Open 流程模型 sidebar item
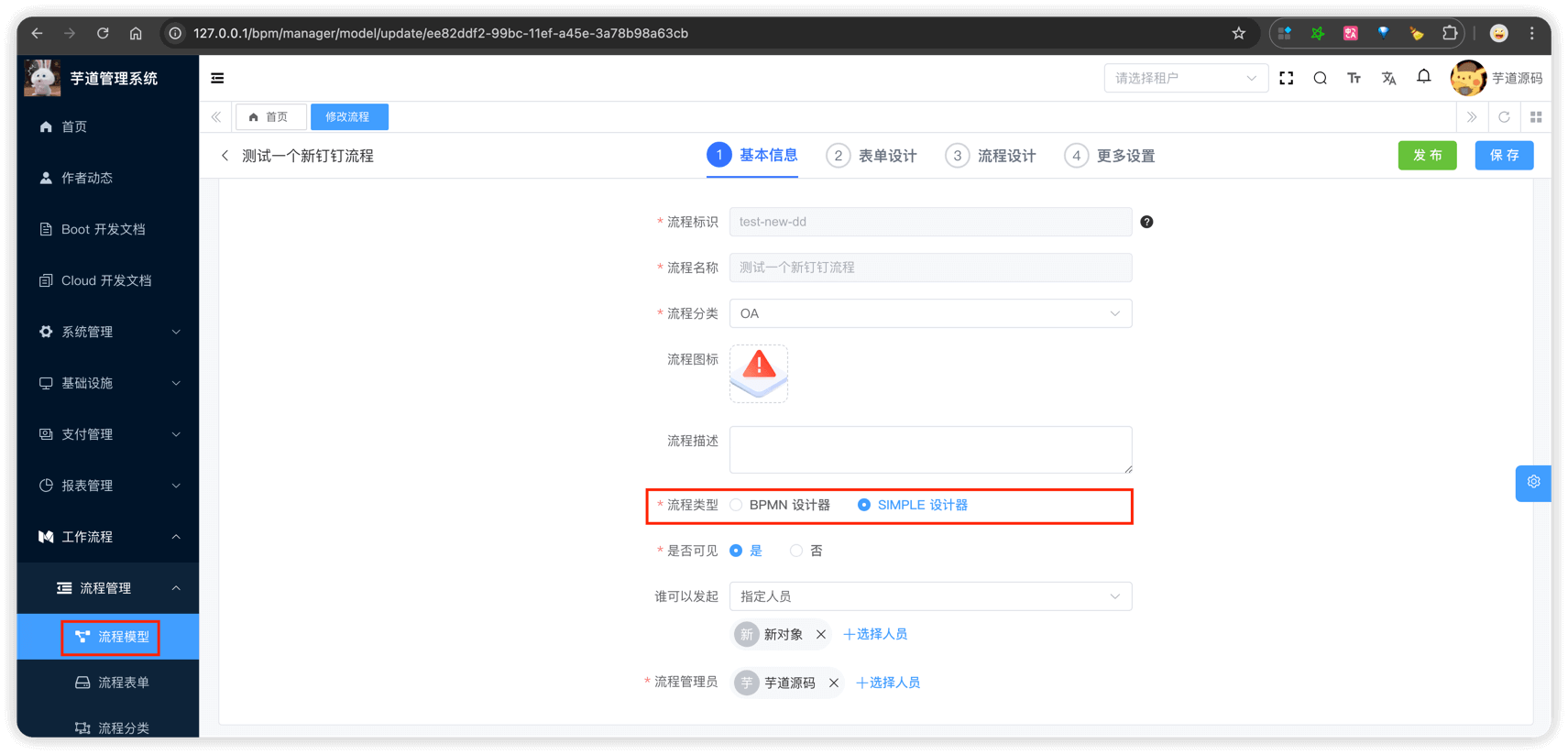The height and width of the screenshot is (754, 1568). pyautogui.click(x=108, y=637)
